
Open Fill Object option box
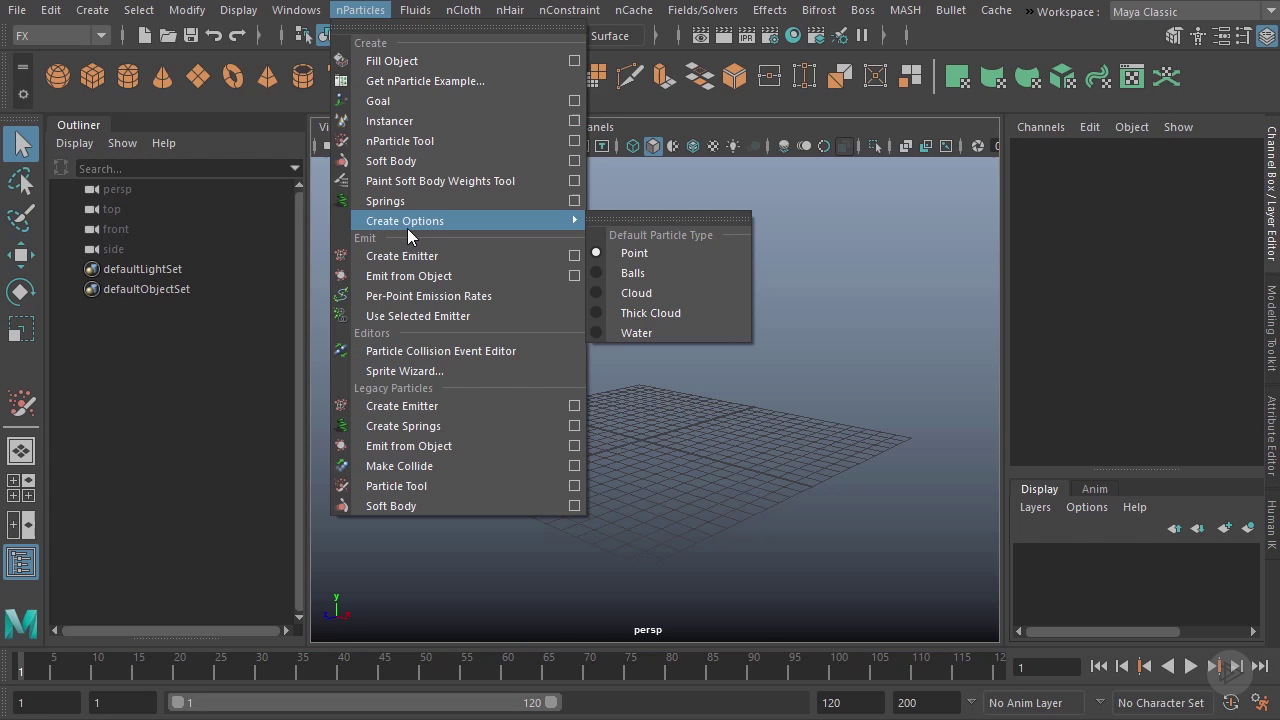(x=574, y=61)
